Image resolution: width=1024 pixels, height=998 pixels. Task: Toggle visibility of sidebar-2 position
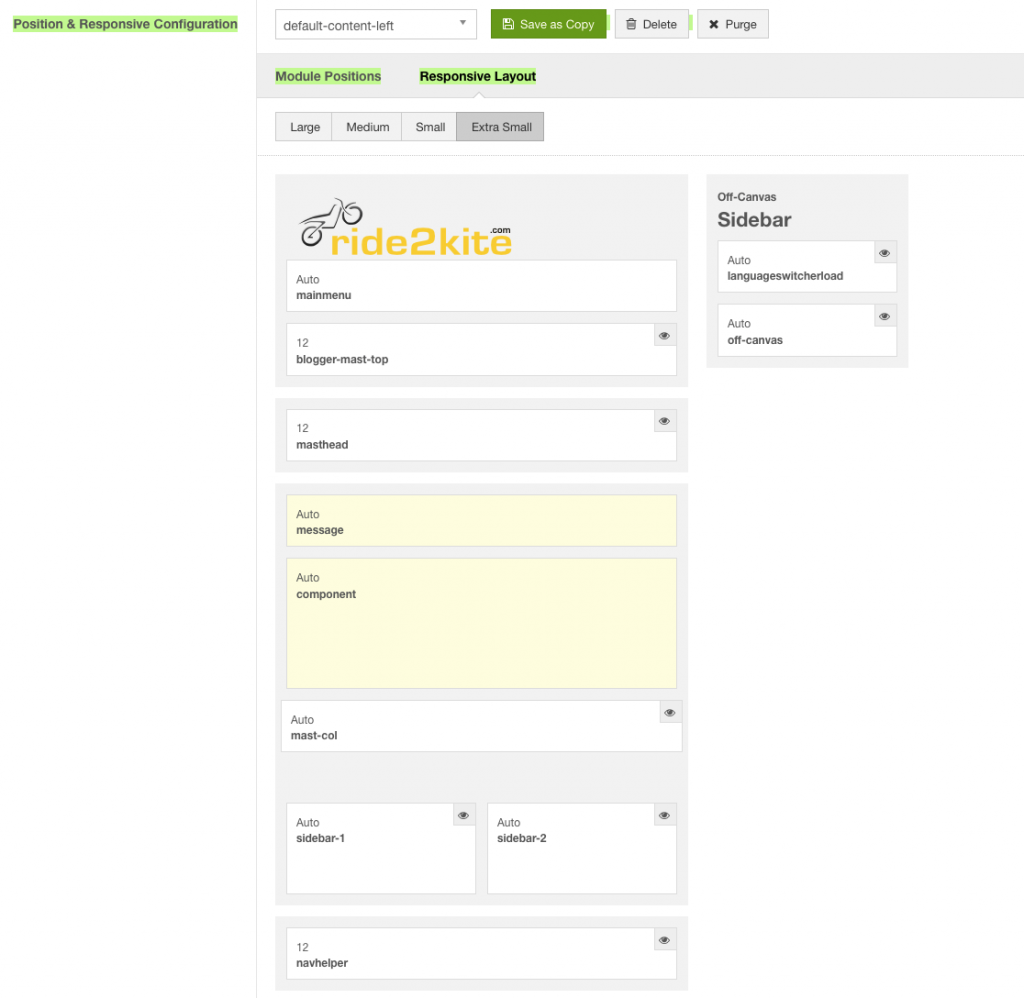coord(664,815)
